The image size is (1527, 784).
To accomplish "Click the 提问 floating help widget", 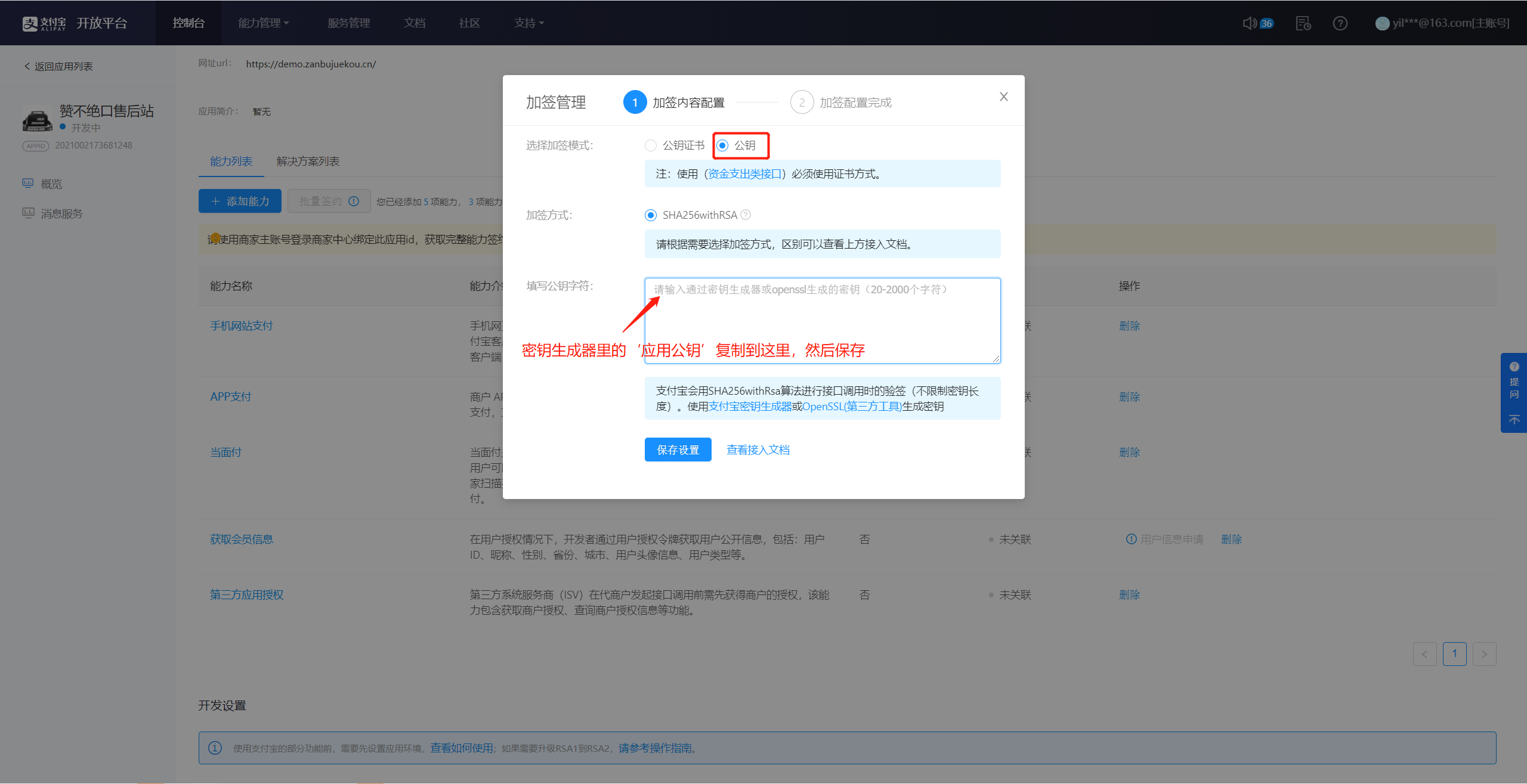I will tap(1514, 380).
